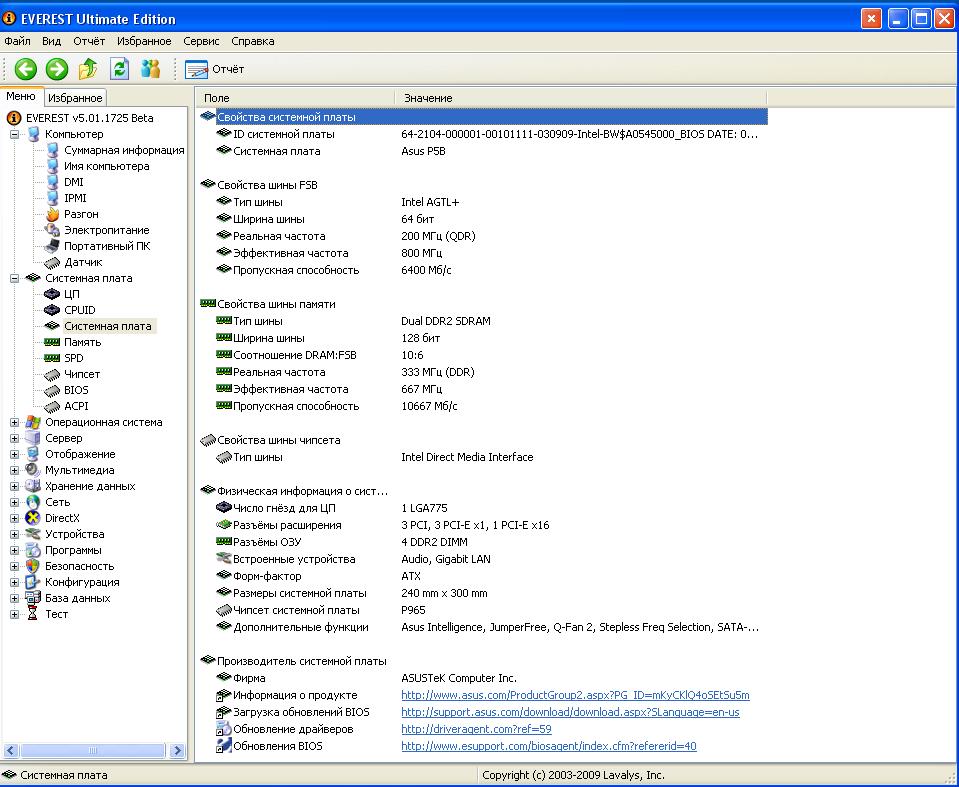Open the Избранное menu in menu bar
This screenshot has height=787, width=959.
coord(144,41)
